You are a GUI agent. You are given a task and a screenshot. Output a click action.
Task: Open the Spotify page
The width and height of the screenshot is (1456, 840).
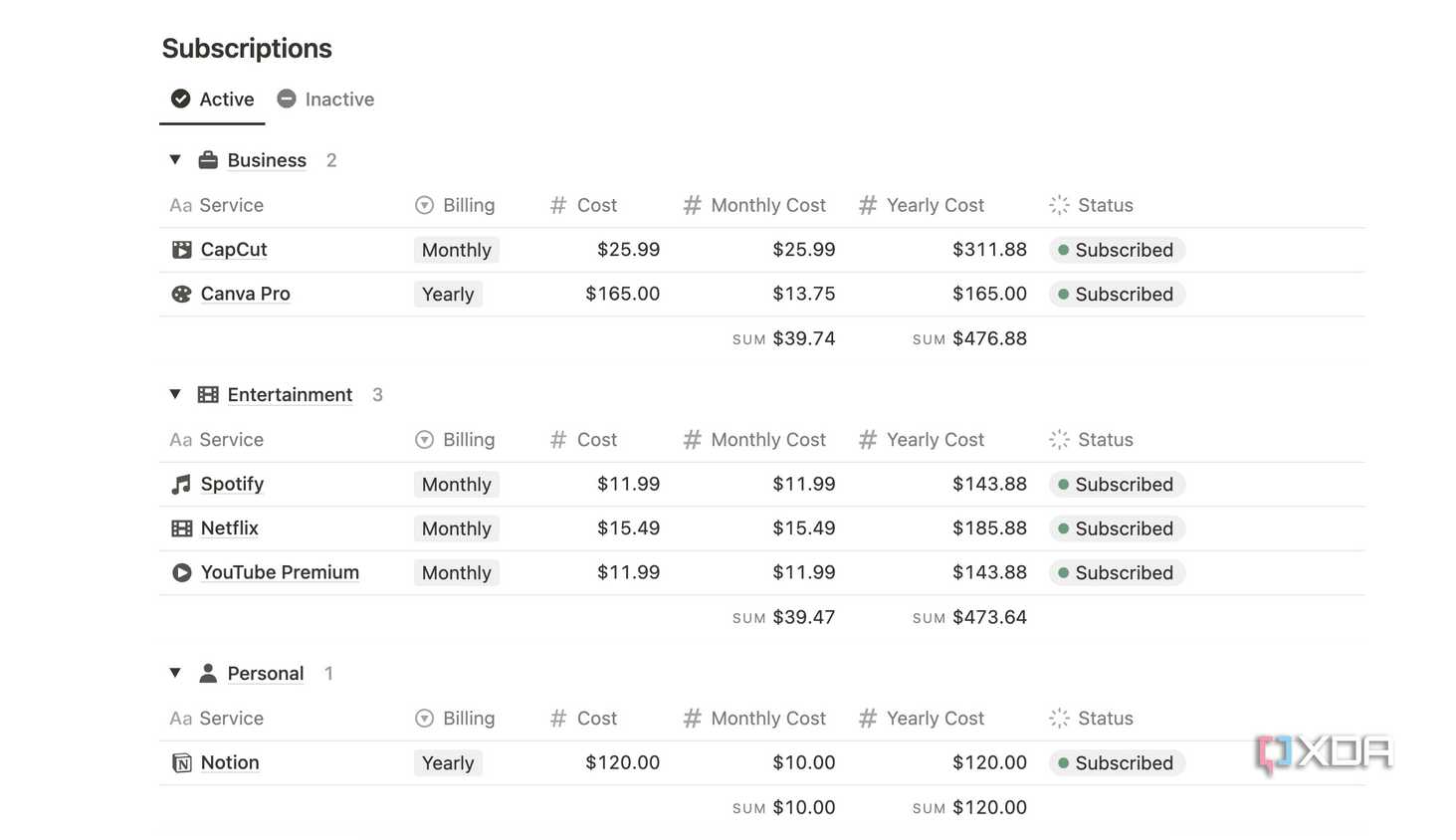click(232, 484)
